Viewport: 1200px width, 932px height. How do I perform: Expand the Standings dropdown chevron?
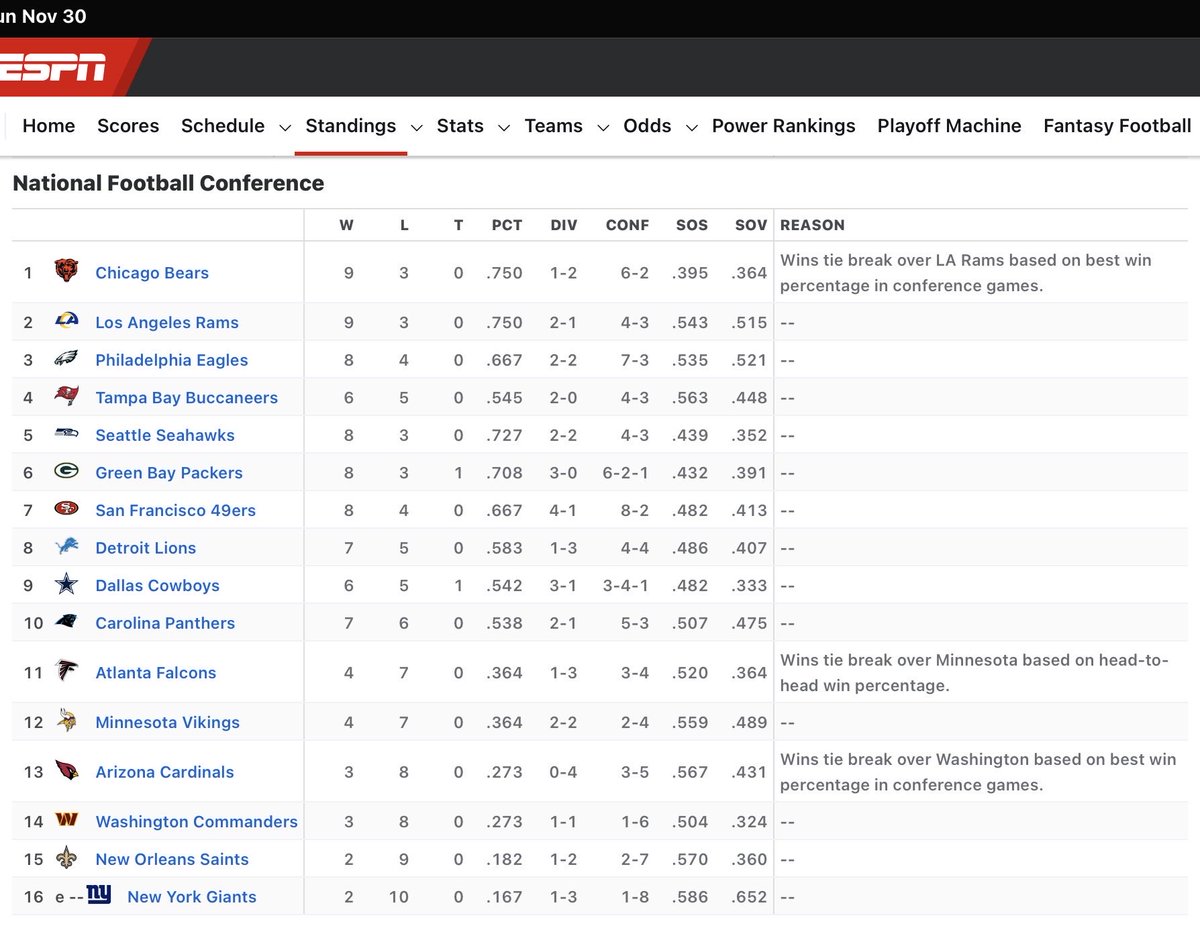[416, 128]
